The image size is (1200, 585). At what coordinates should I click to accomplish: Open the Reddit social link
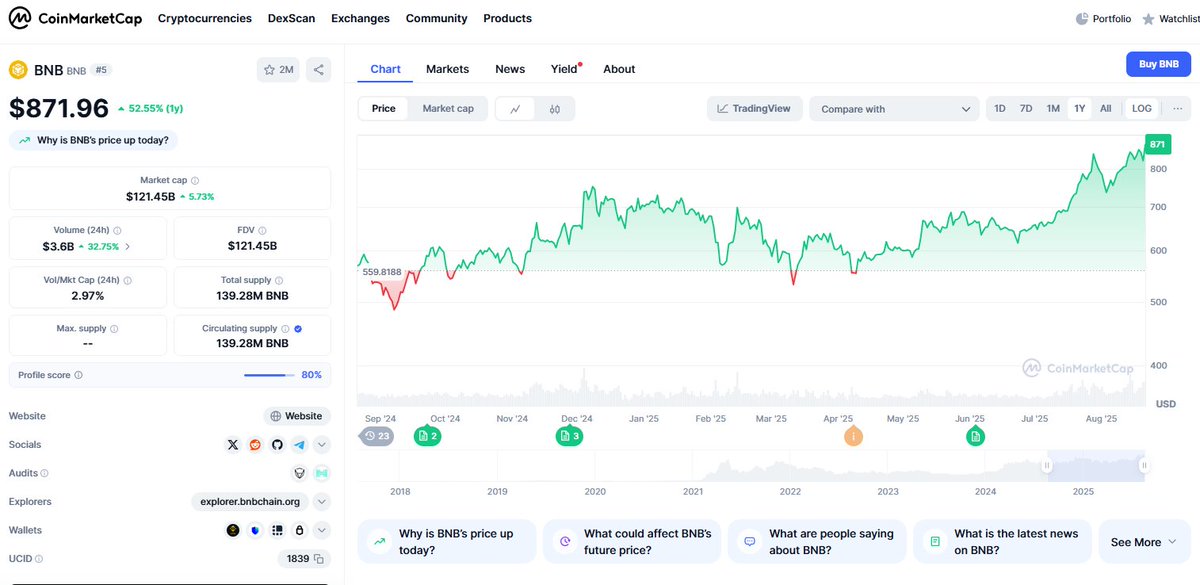(255, 445)
